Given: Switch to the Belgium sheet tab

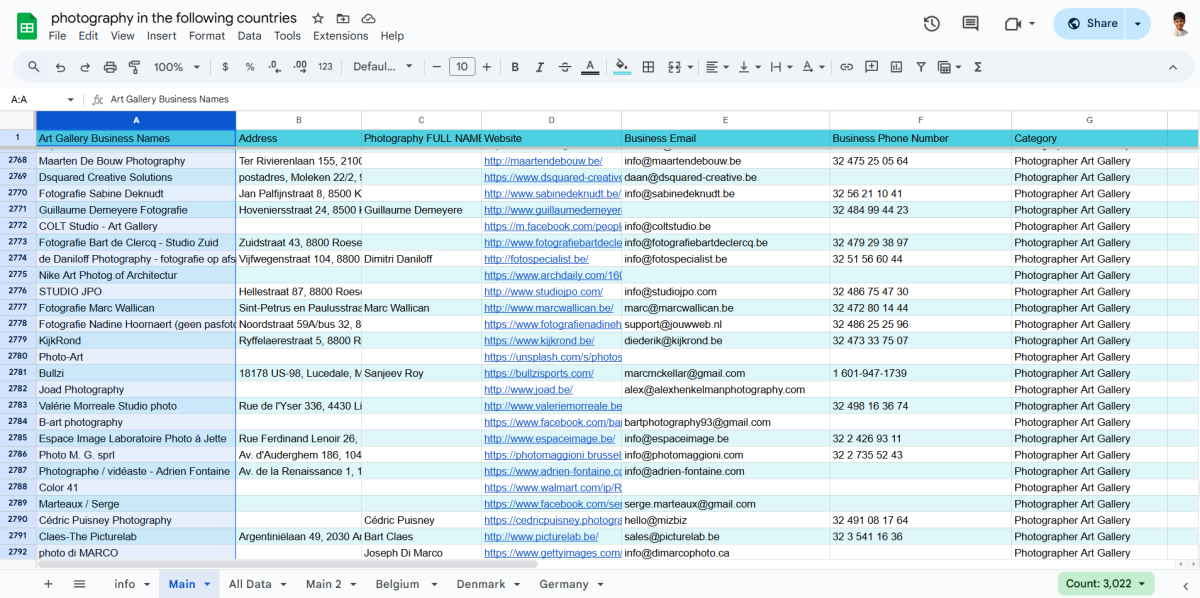Looking at the screenshot, I should coord(404,584).
